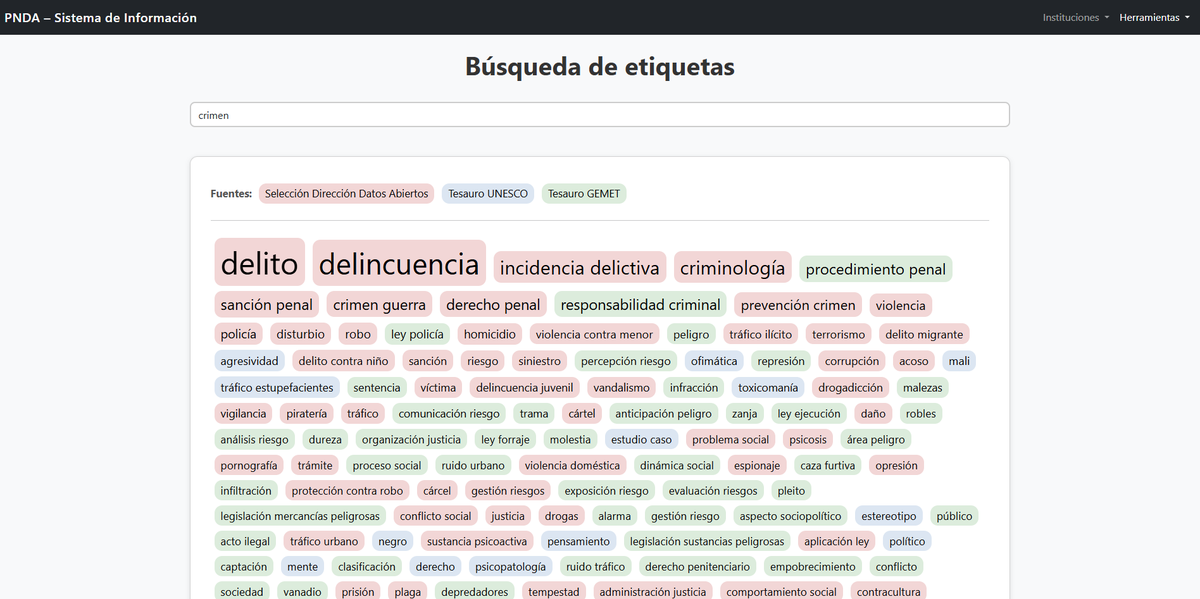The height and width of the screenshot is (599, 1200).
Task: Click the 'estereotipo' tag
Action: click(889, 516)
